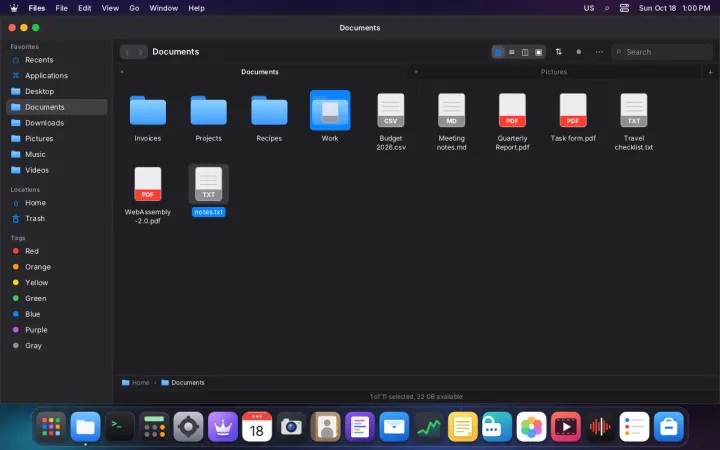Switch to gallery view
This screenshot has height=450, width=720.
click(x=539, y=52)
